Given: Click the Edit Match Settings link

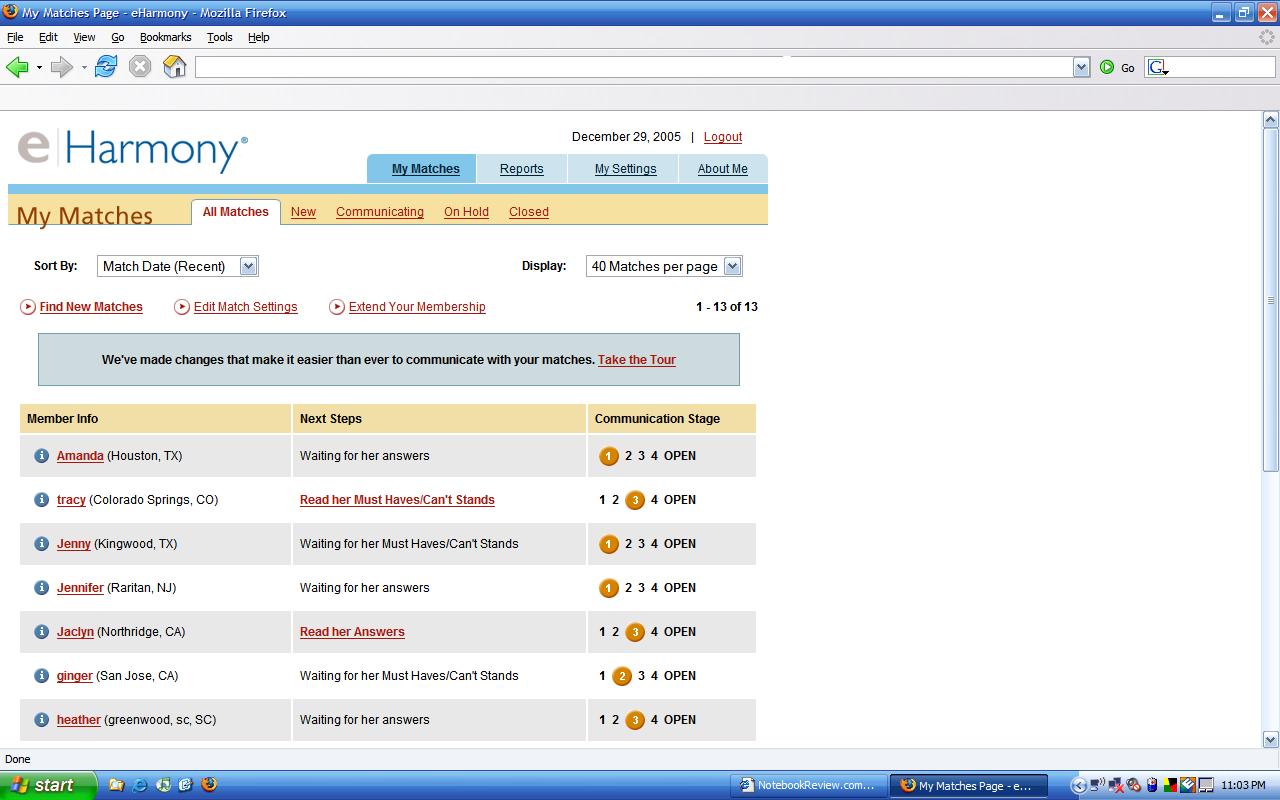Looking at the screenshot, I should pyautogui.click(x=245, y=307).
